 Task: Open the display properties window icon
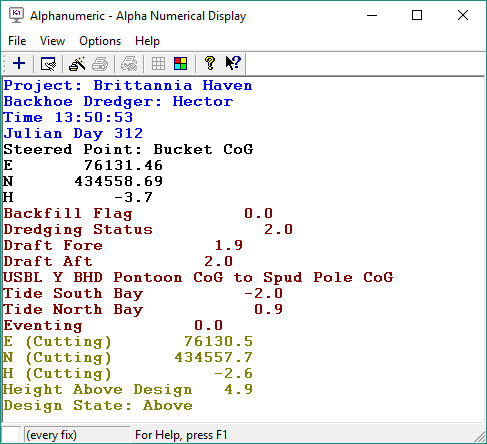pos(48,63)
